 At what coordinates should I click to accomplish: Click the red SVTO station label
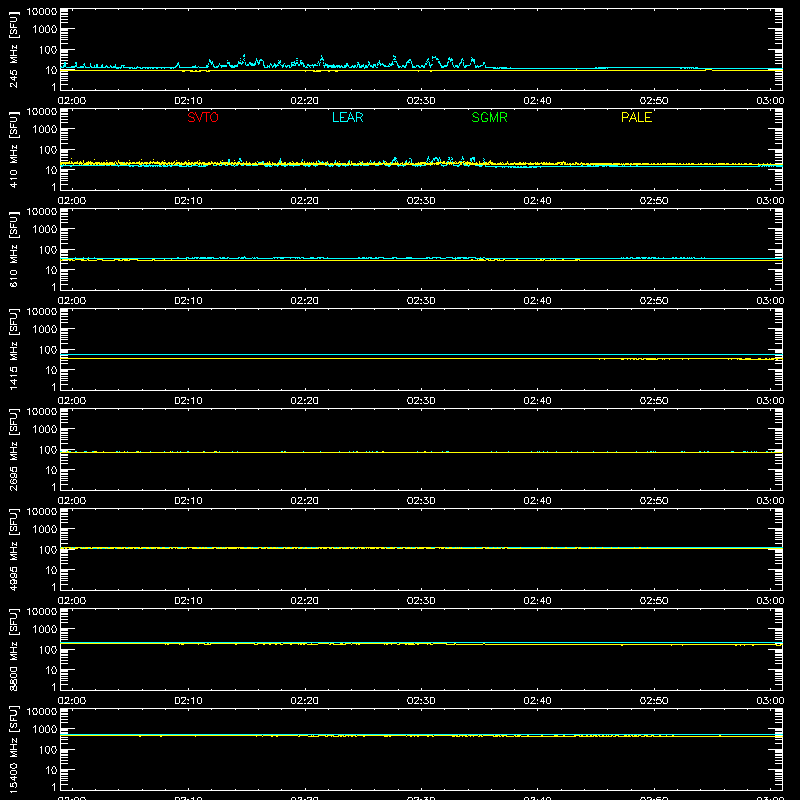(x=203, y=117)
